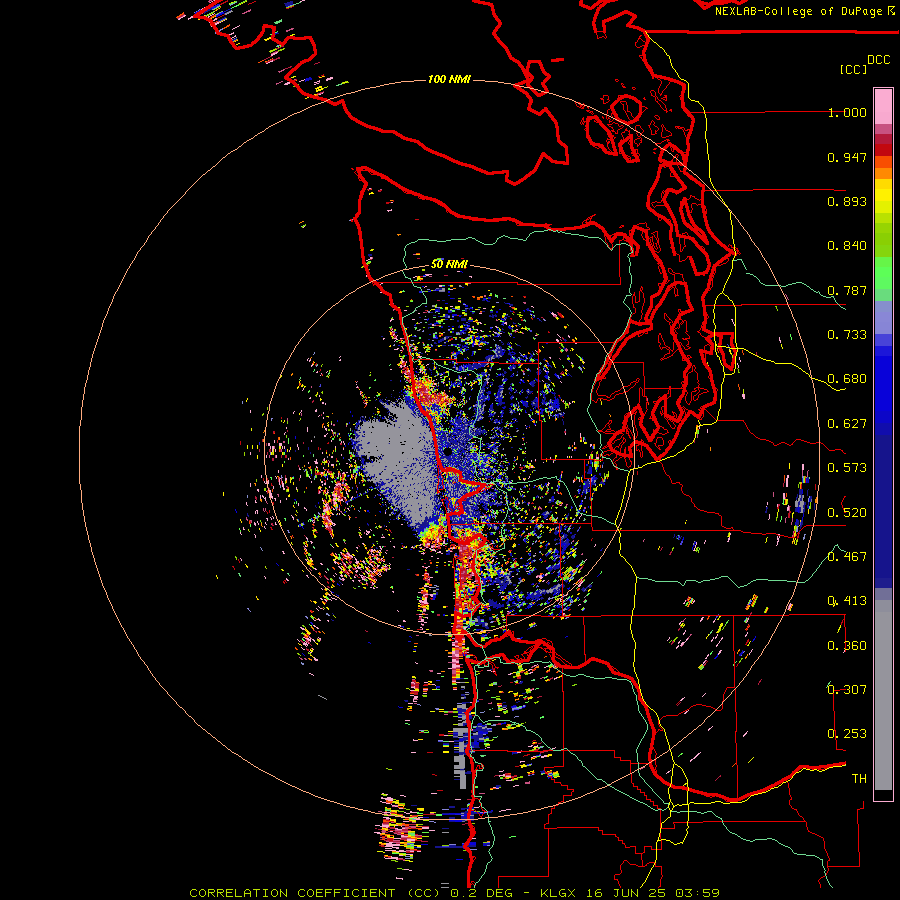Click the 0.893 scale value
900x900 pixels.
tap(847, 201)
